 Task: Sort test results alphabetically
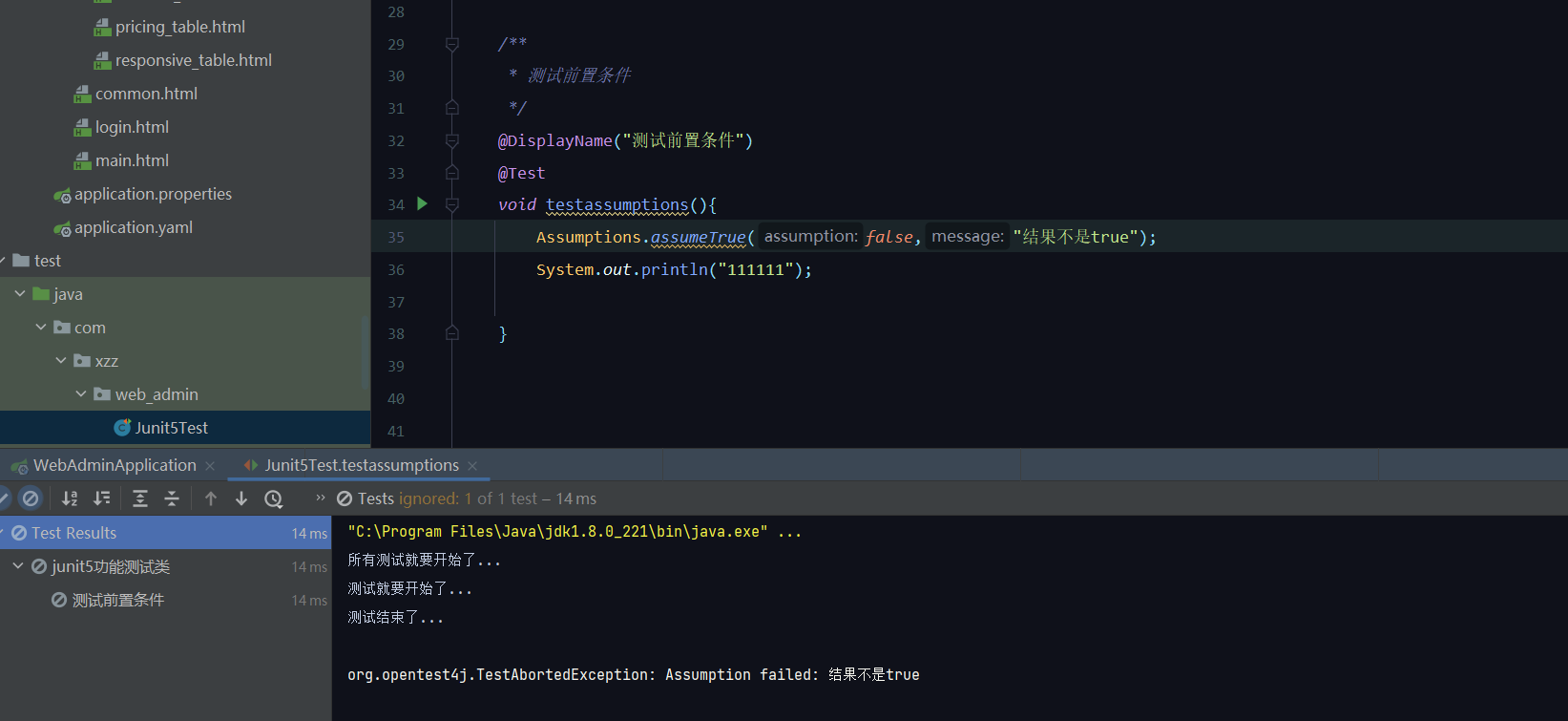click(x=70, y=498)
